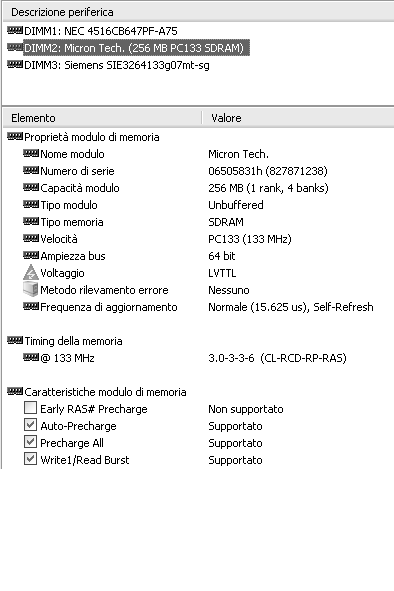Click the Descrizione periferica column header
Screen dimensions: 394x591
coord(198,12)
